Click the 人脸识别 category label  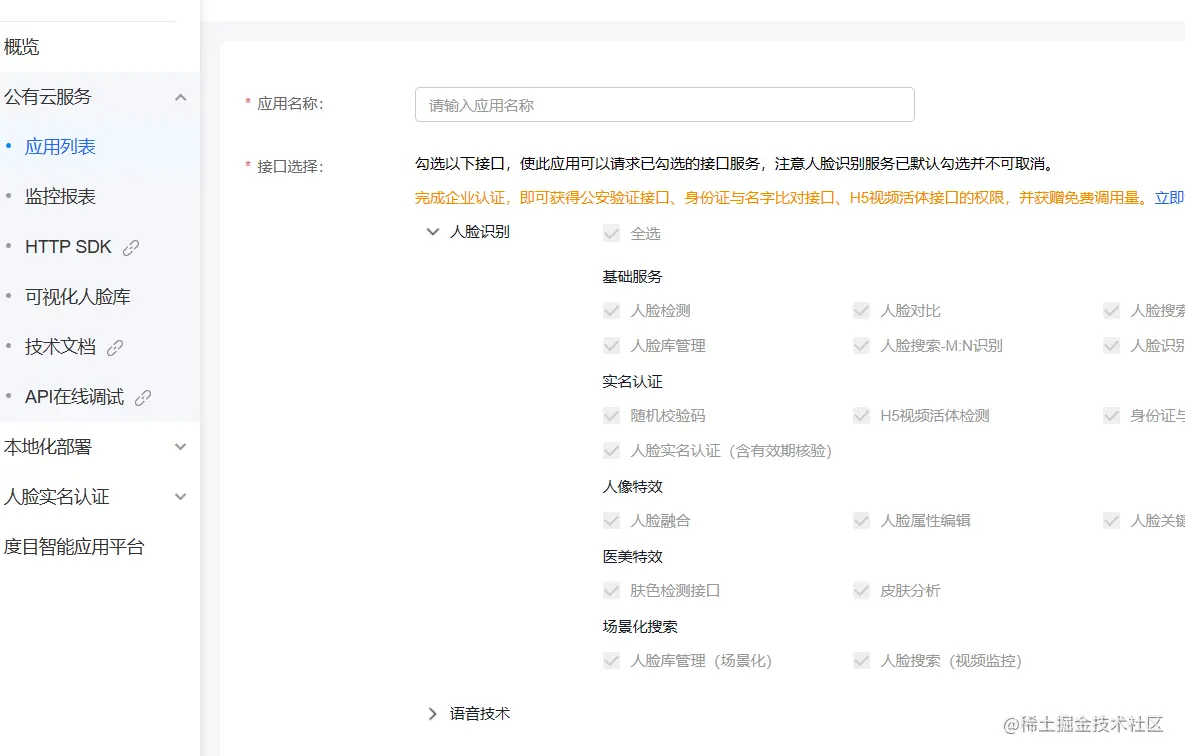pos(480,232)
